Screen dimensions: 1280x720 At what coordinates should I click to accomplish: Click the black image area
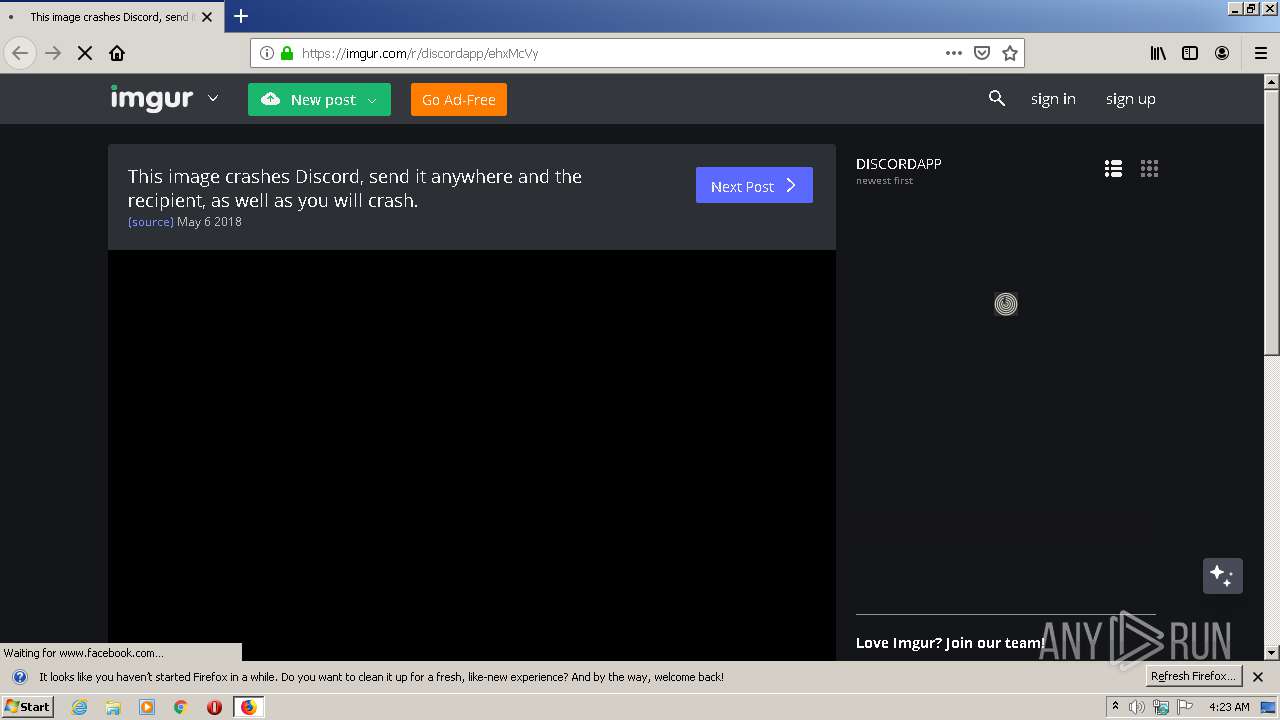click(x=472, y=455)
